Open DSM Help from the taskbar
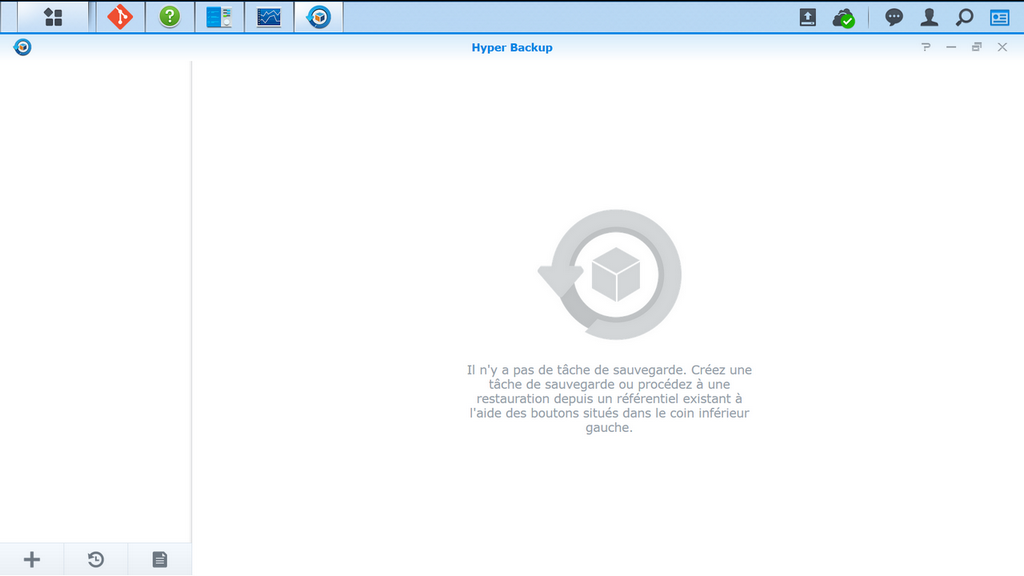 (x=170, y=17)
